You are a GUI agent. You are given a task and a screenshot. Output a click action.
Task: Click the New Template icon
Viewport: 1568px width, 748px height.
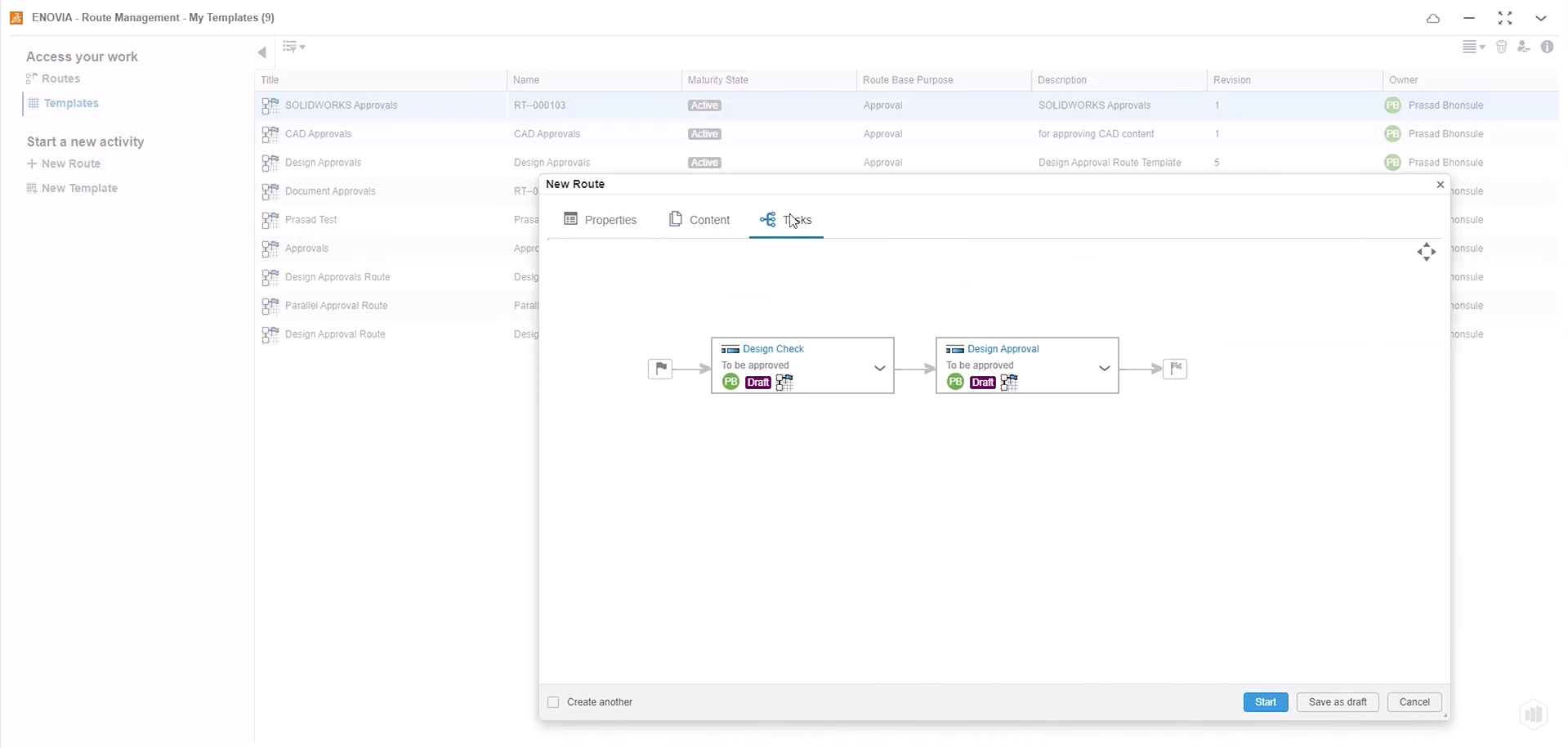pos(32,188)
